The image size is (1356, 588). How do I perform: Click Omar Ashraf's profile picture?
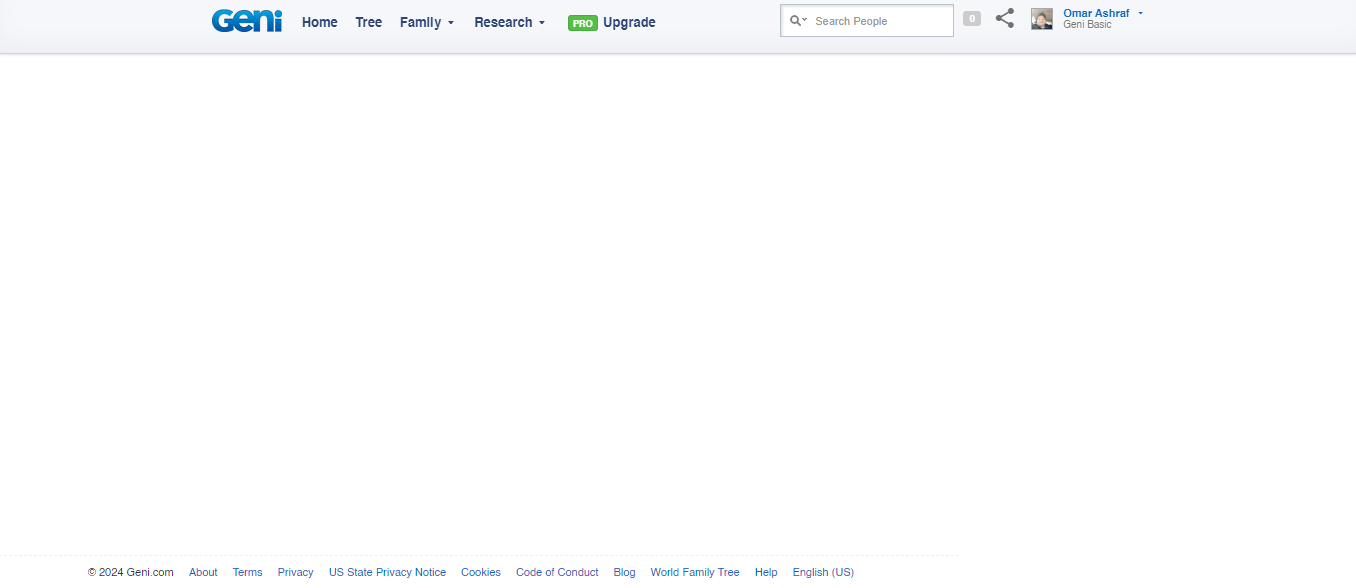[1042, 19]
